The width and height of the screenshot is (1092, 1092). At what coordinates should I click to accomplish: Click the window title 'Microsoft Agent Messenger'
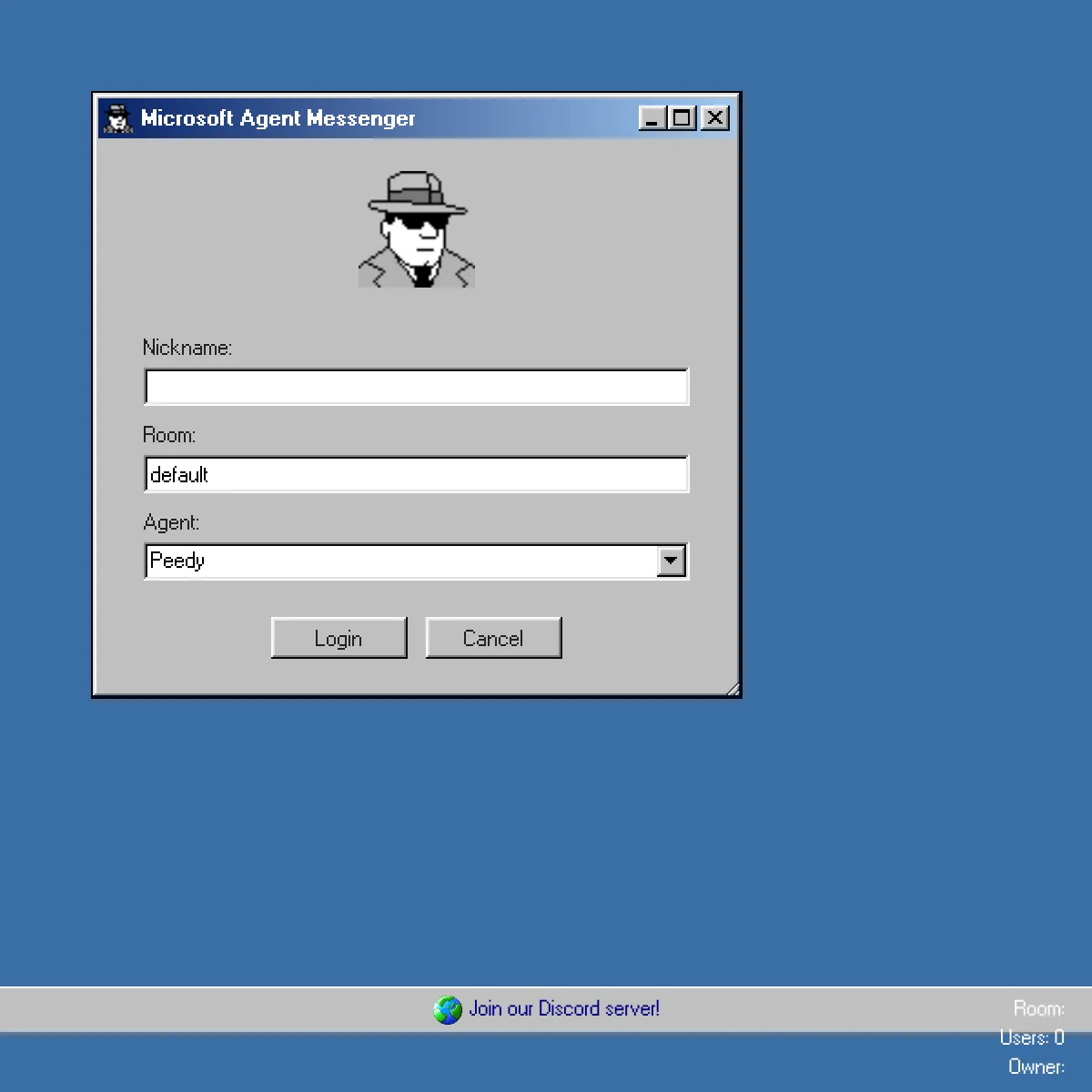click(278, 118)
